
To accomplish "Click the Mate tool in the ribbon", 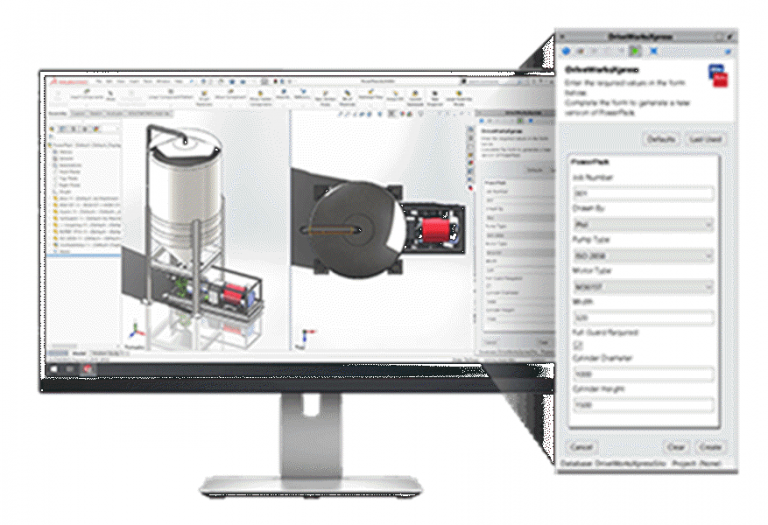I will 111,95.
